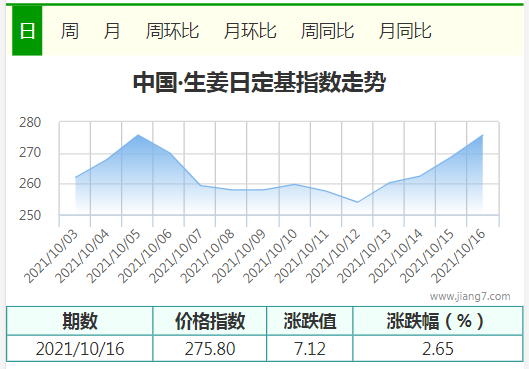Image resolution: width=529 pixels, height=369 pixels.
Task: Click the 2021/10/06 x-axis label
Action: click(145, 256)
